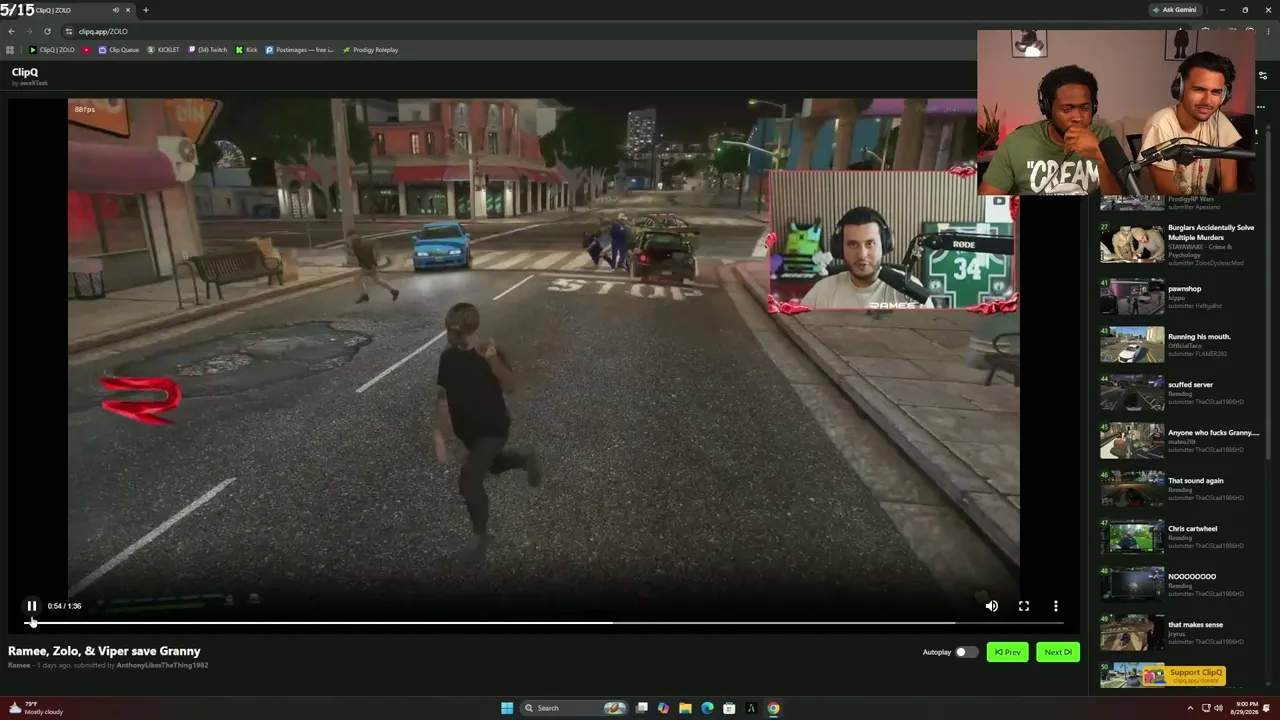
Task: Open the KICKLET bookmark
Action: (164, 50)
